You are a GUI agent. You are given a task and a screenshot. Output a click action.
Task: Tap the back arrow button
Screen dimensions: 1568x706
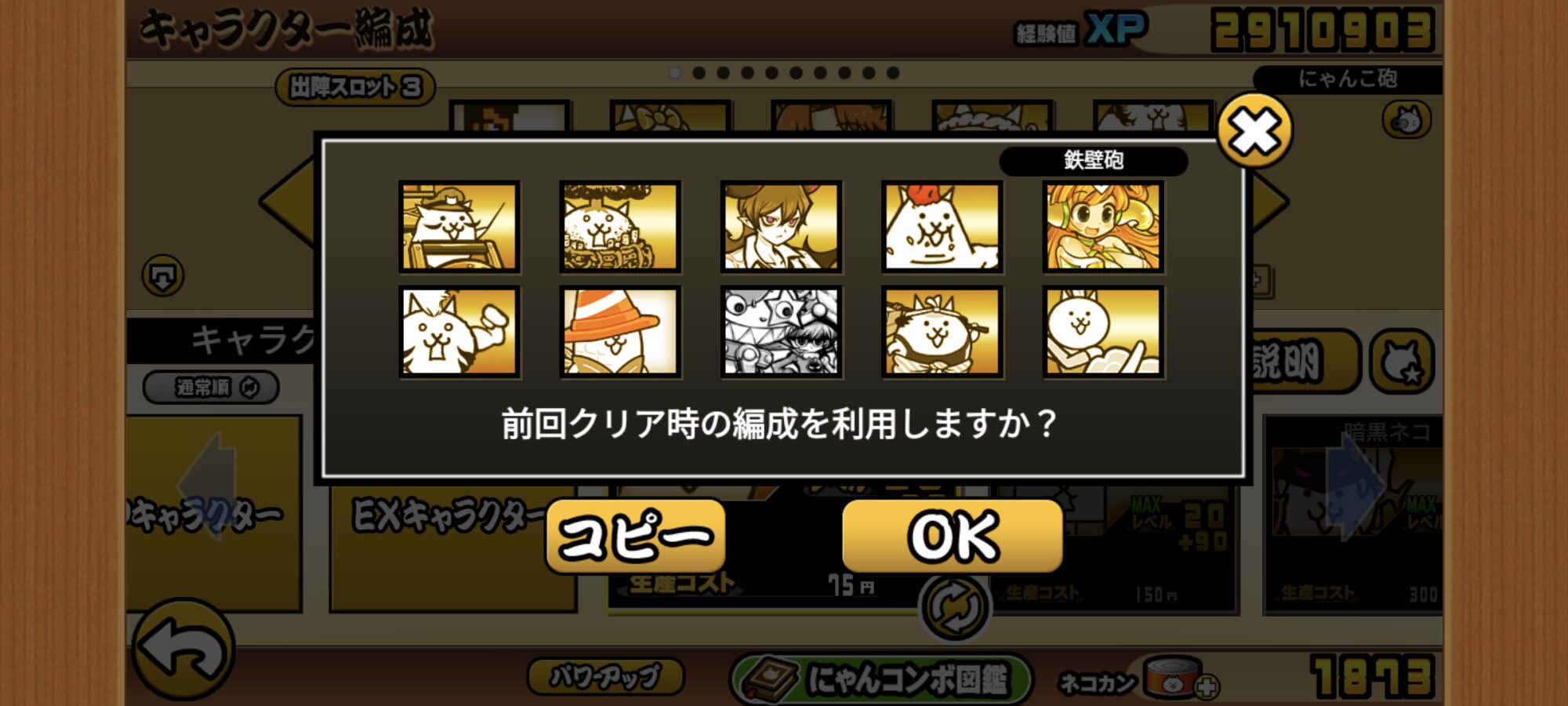[183, 650]
